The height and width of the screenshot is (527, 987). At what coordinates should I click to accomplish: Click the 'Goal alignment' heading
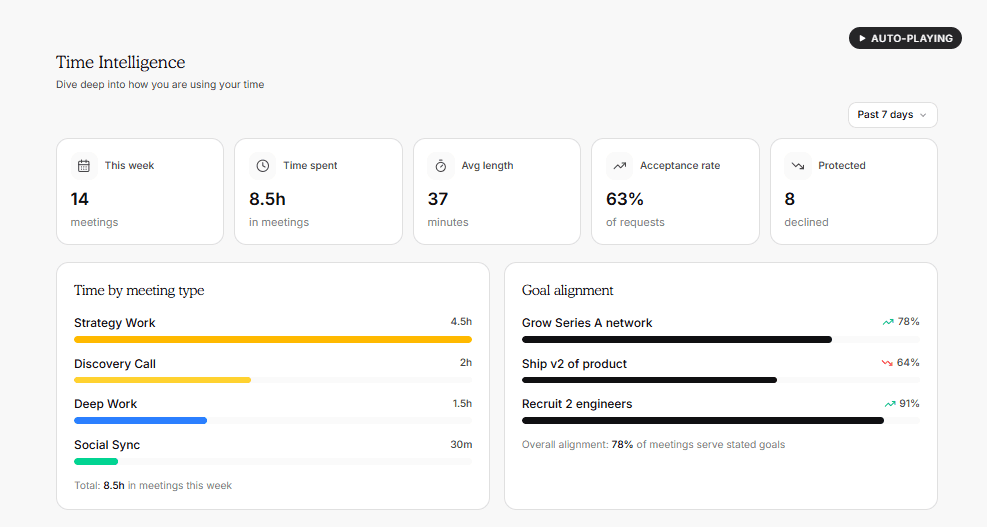567,290
